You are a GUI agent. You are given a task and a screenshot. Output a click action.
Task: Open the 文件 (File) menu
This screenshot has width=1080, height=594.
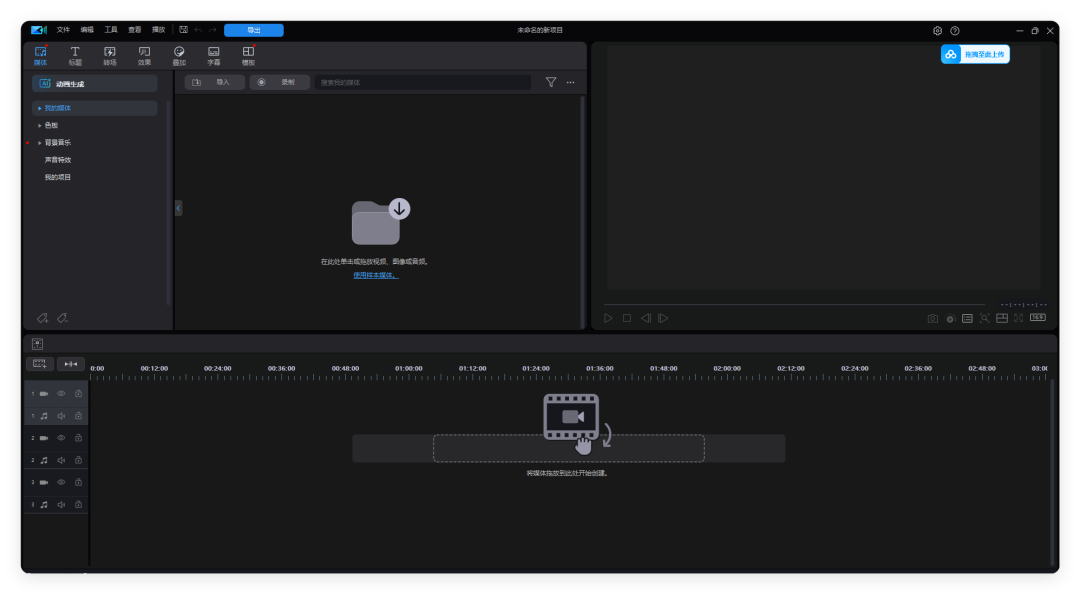pyautogui.click(x=64, y=30)
